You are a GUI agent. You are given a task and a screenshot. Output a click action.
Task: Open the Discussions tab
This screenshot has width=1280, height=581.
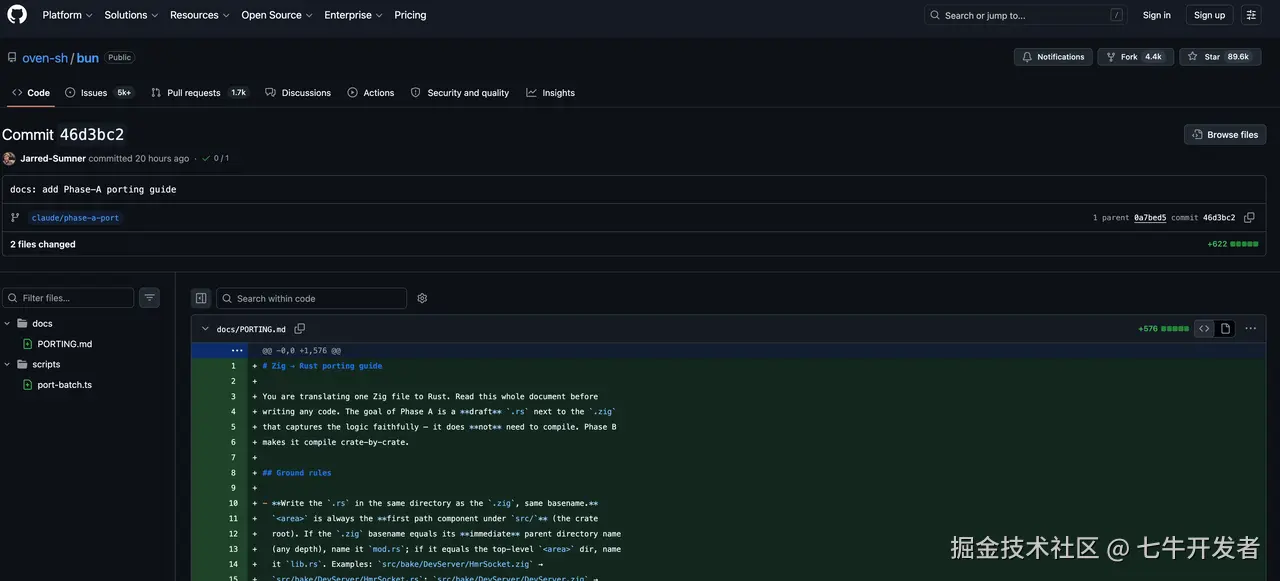(x=298, y=93)
